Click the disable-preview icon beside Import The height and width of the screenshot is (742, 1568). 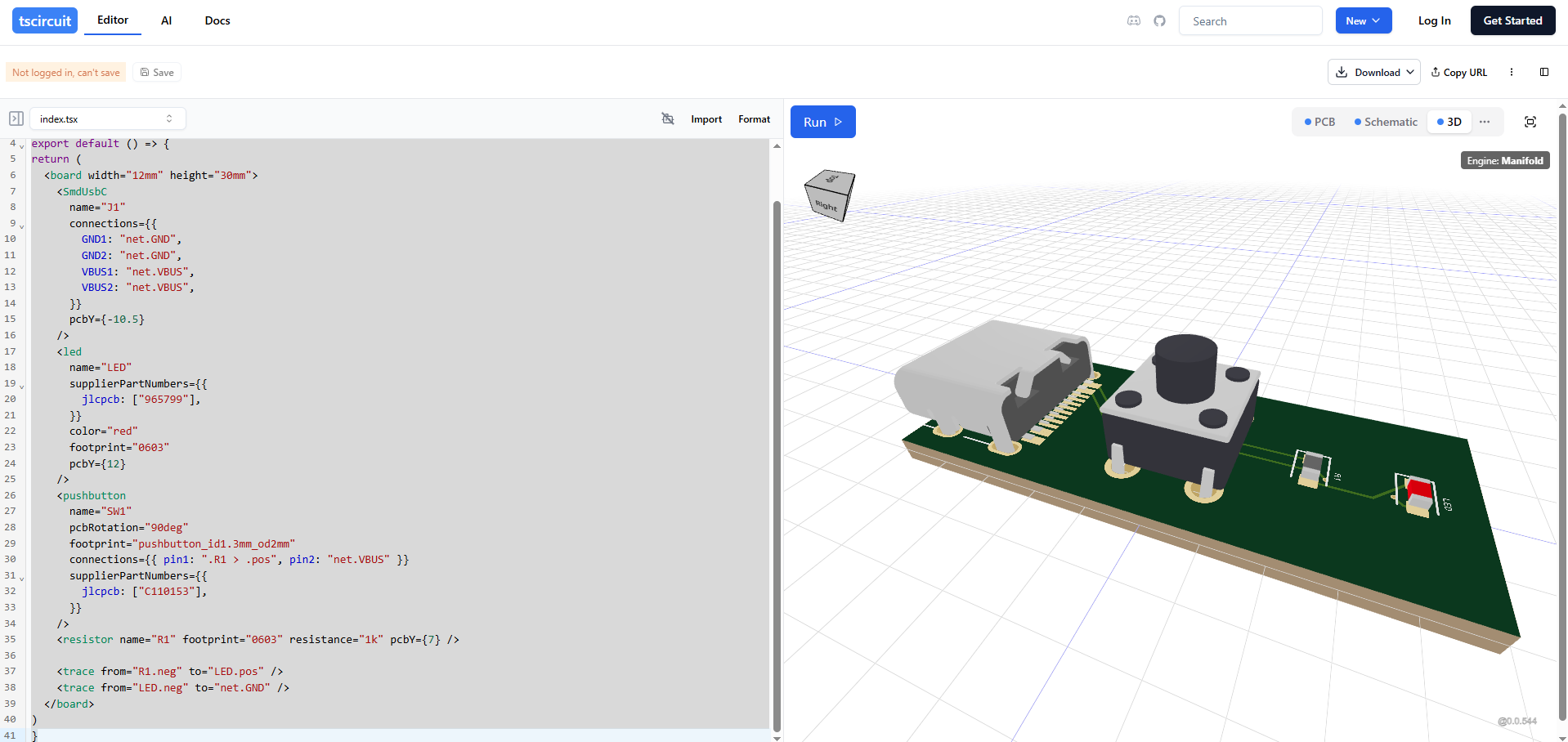(x=668, y=119)
